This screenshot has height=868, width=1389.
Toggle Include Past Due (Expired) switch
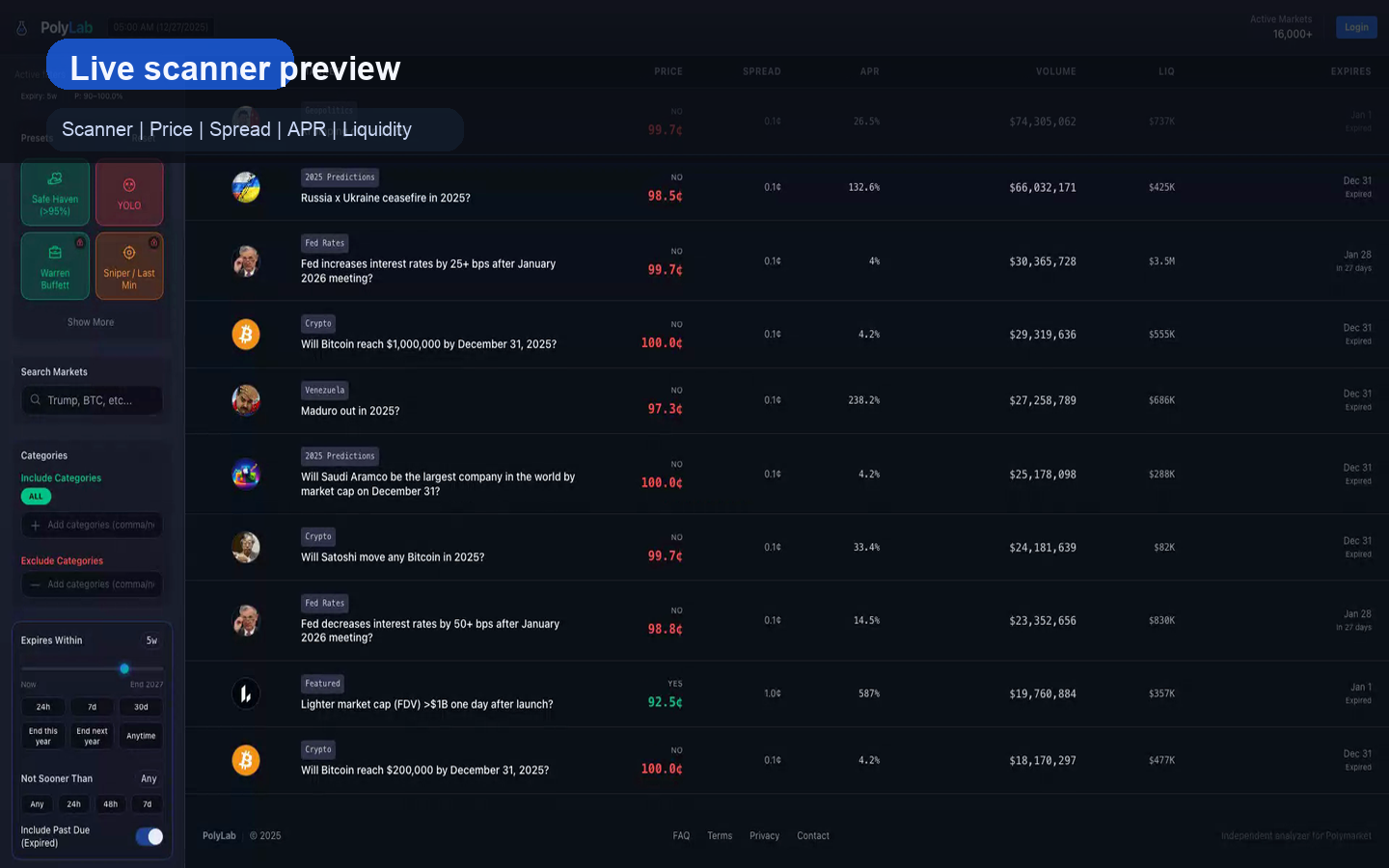tap(150, 836)
